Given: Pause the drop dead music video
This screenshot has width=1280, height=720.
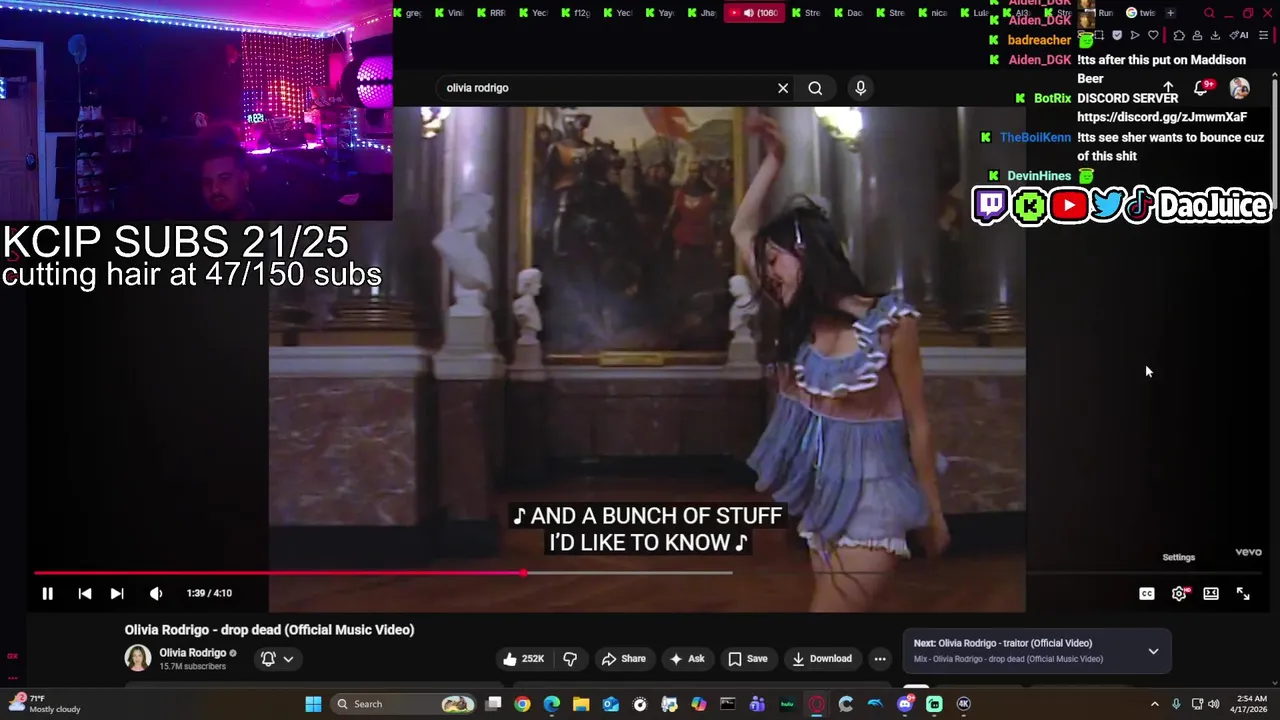Looking at the screenshot, I should pos(47,593).
